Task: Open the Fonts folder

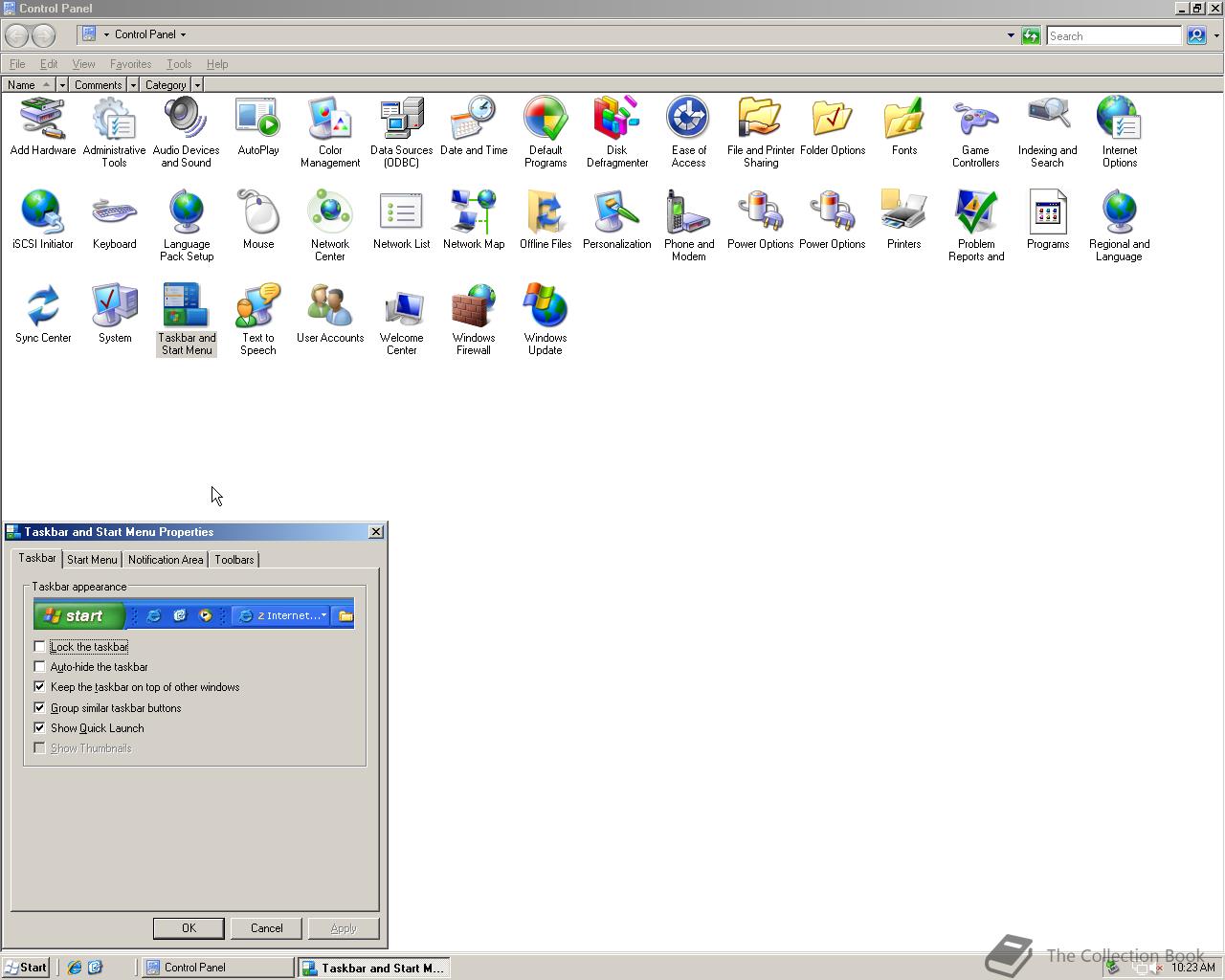Action: 904,126
